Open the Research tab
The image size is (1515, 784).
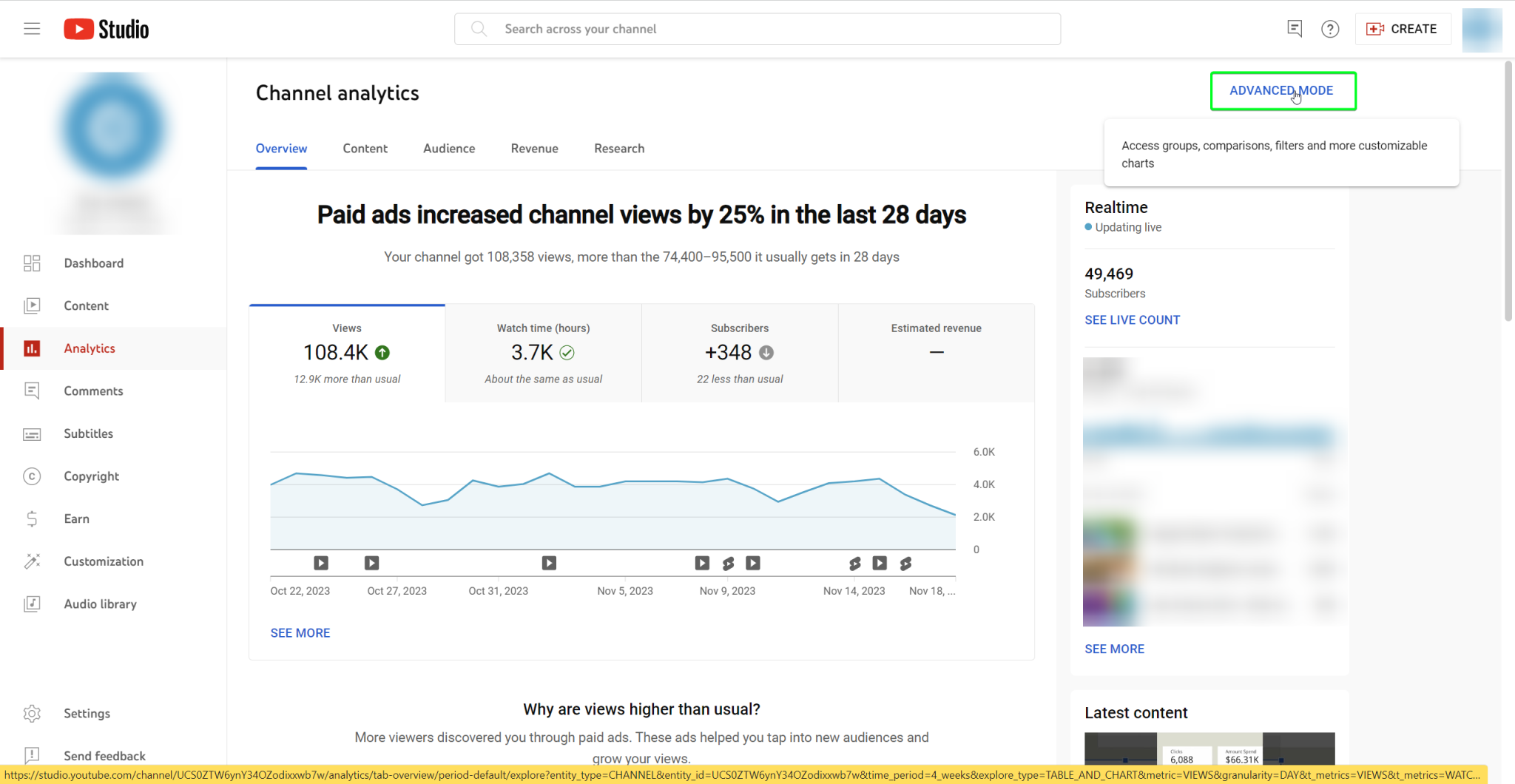pos(618,148)
